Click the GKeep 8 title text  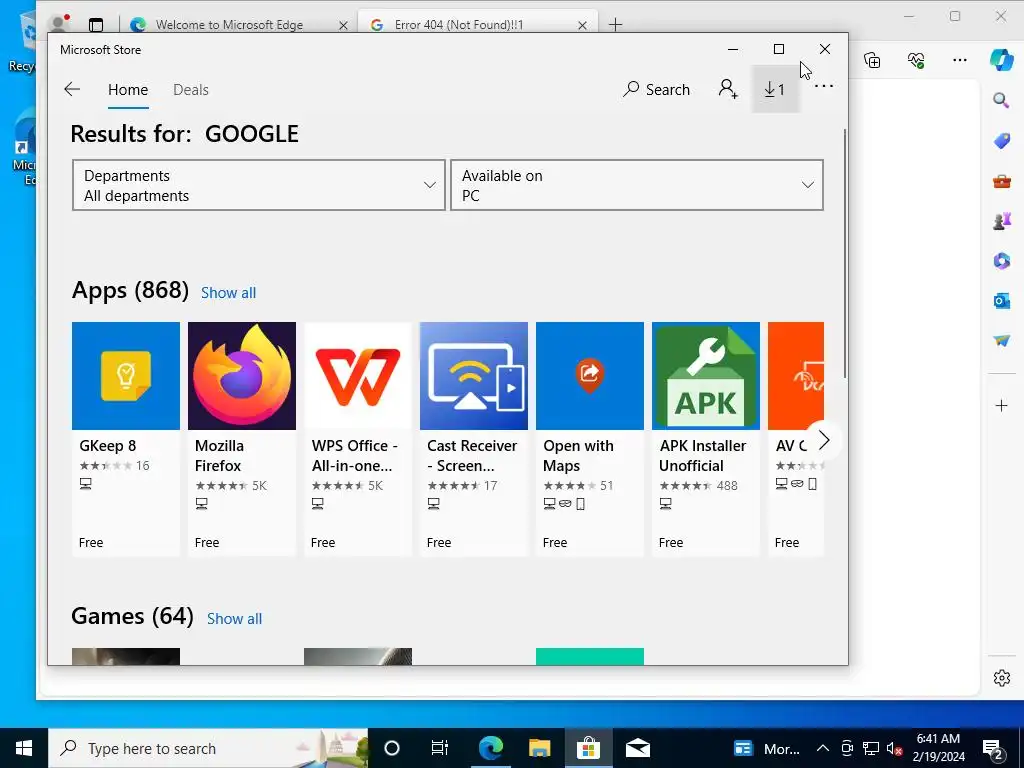point(108,446)
